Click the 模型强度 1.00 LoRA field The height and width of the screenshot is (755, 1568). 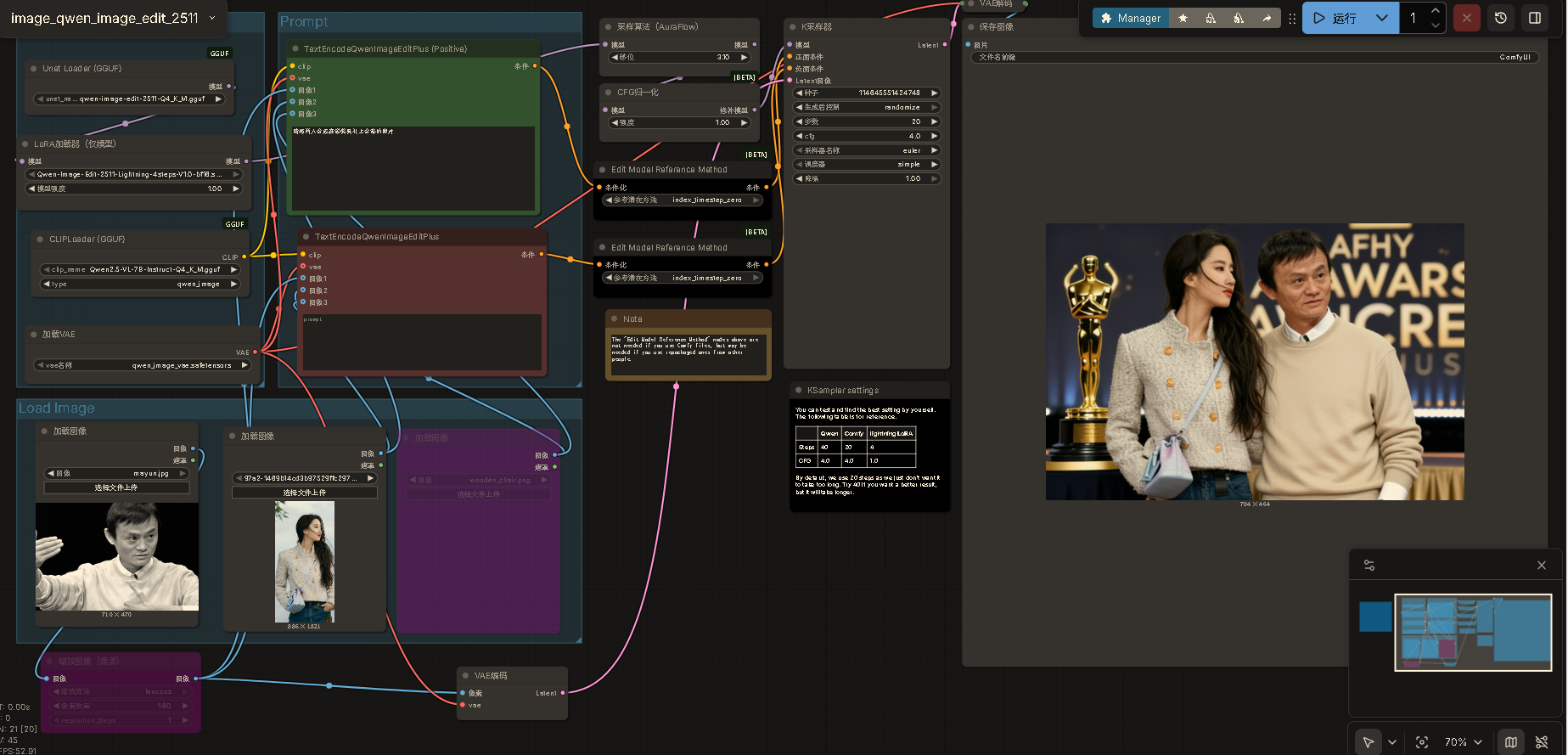click(136, 189)
